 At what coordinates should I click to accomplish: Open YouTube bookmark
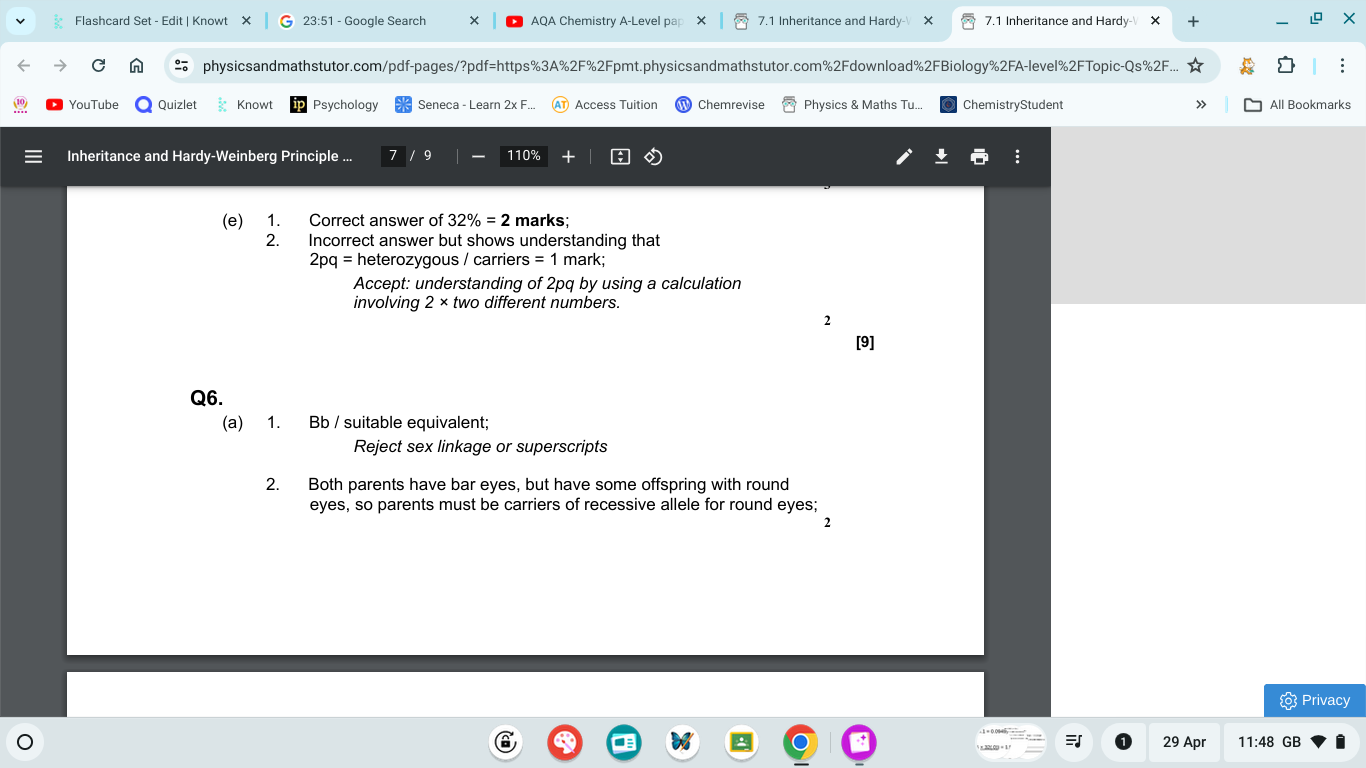[83, 104]
